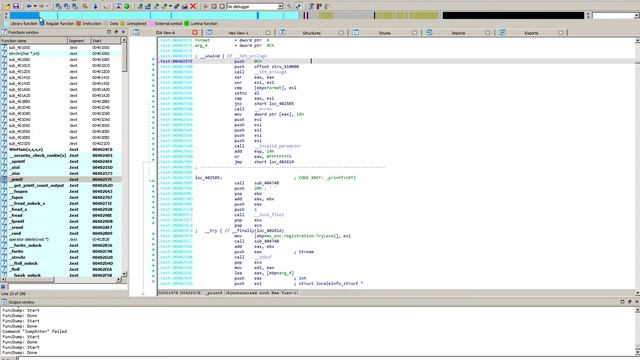This screenshot has height=360, width=640.
Task: Open the Imports tab
Action: click(458, 33)
